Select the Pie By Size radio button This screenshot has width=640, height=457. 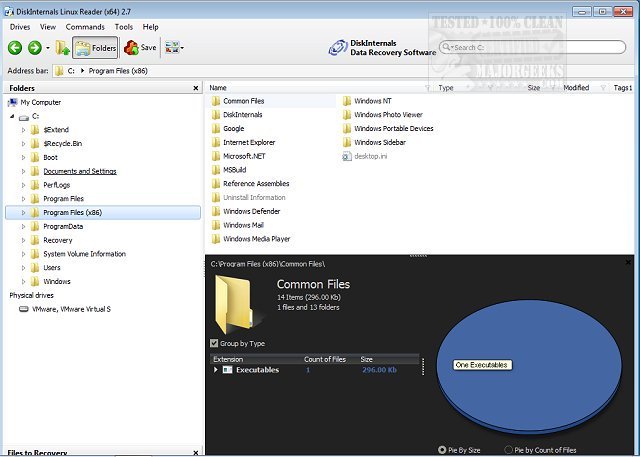click(442, 450)
